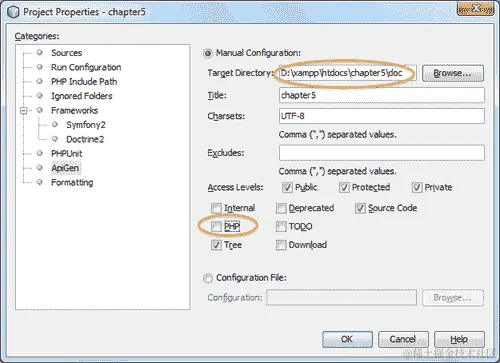The height and width of the screenshot is (363, 500).
Task: Click the bullet icon next to Sources
Action: coord(40,53)
